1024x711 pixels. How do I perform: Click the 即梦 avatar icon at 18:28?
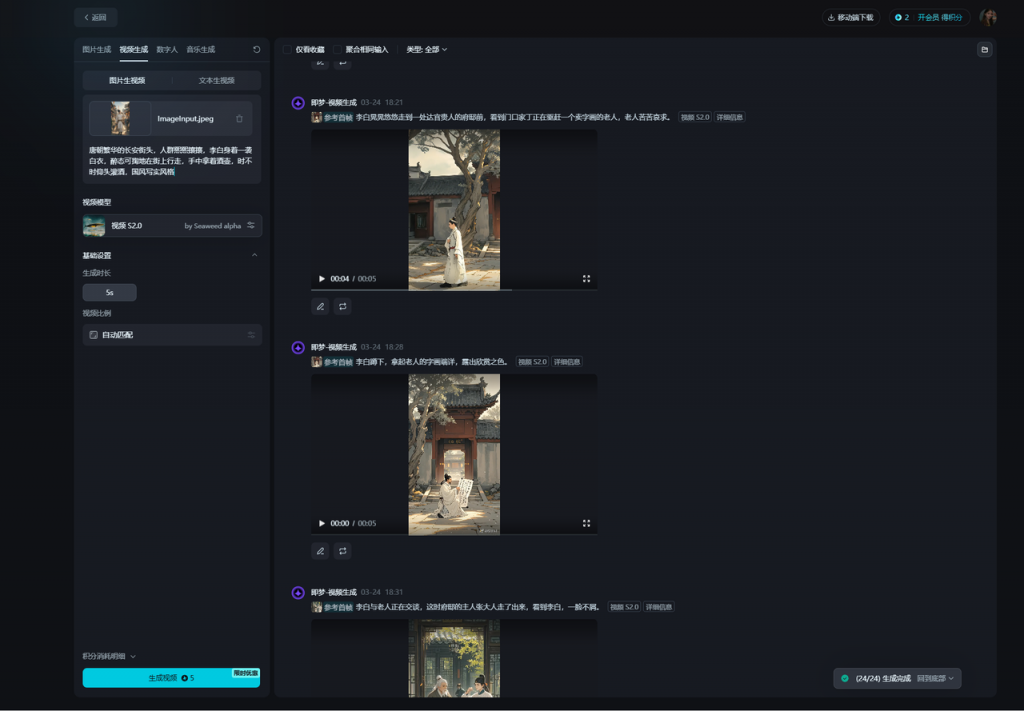click(298, 347)
